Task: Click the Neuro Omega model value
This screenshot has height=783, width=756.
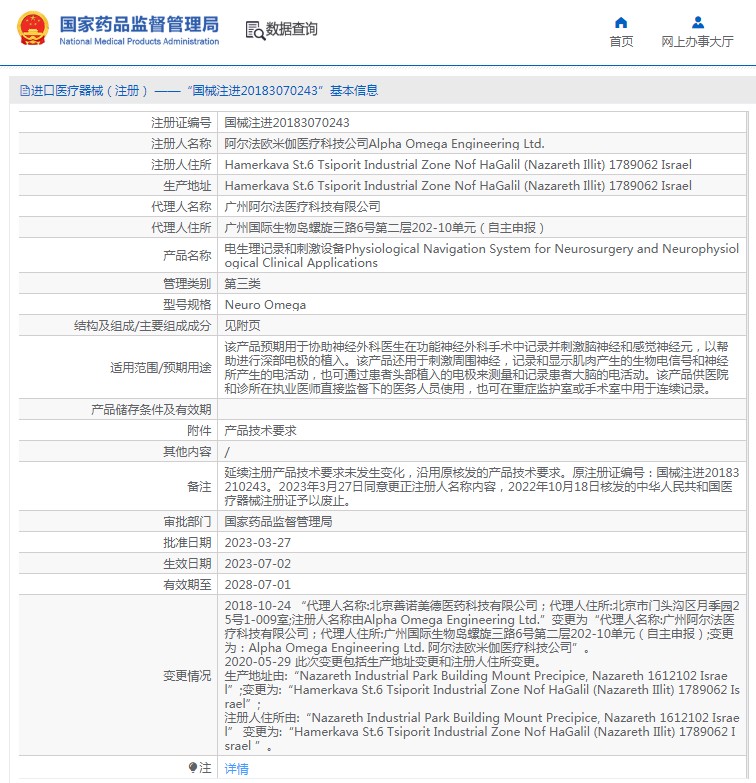Action: [x=265, y=305]
